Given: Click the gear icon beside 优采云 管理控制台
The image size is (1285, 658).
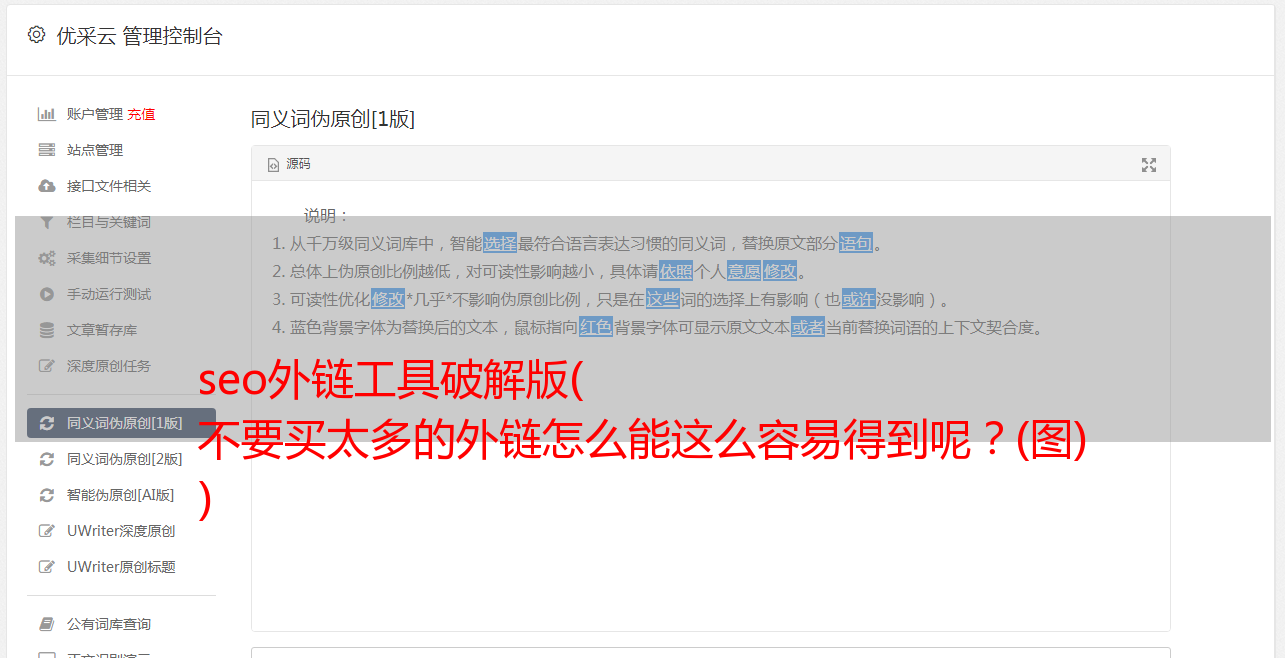Looking at the screenshot, I should point(37,35).
